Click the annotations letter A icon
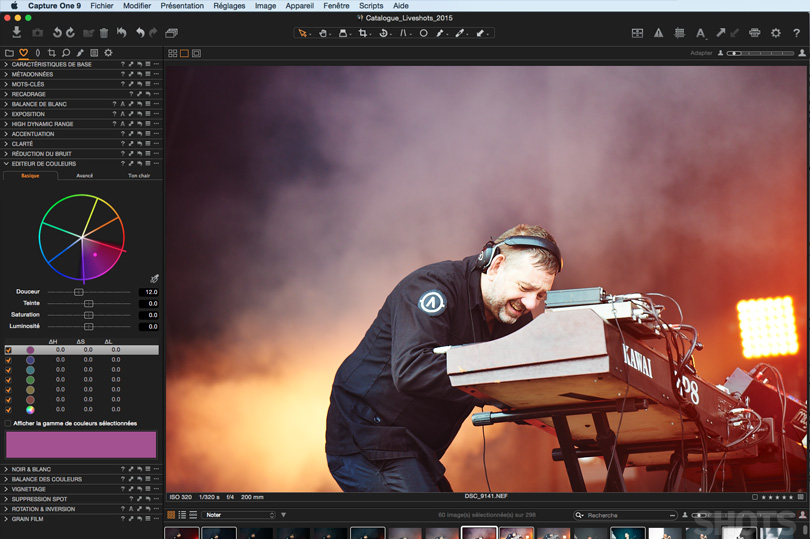This screenshot has height=539, width=810. (x=700, y=34)
